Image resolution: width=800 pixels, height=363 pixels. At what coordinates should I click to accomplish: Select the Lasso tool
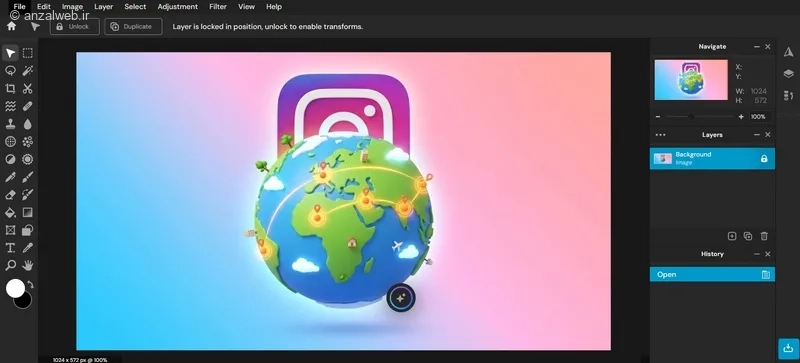coord(10,70)
